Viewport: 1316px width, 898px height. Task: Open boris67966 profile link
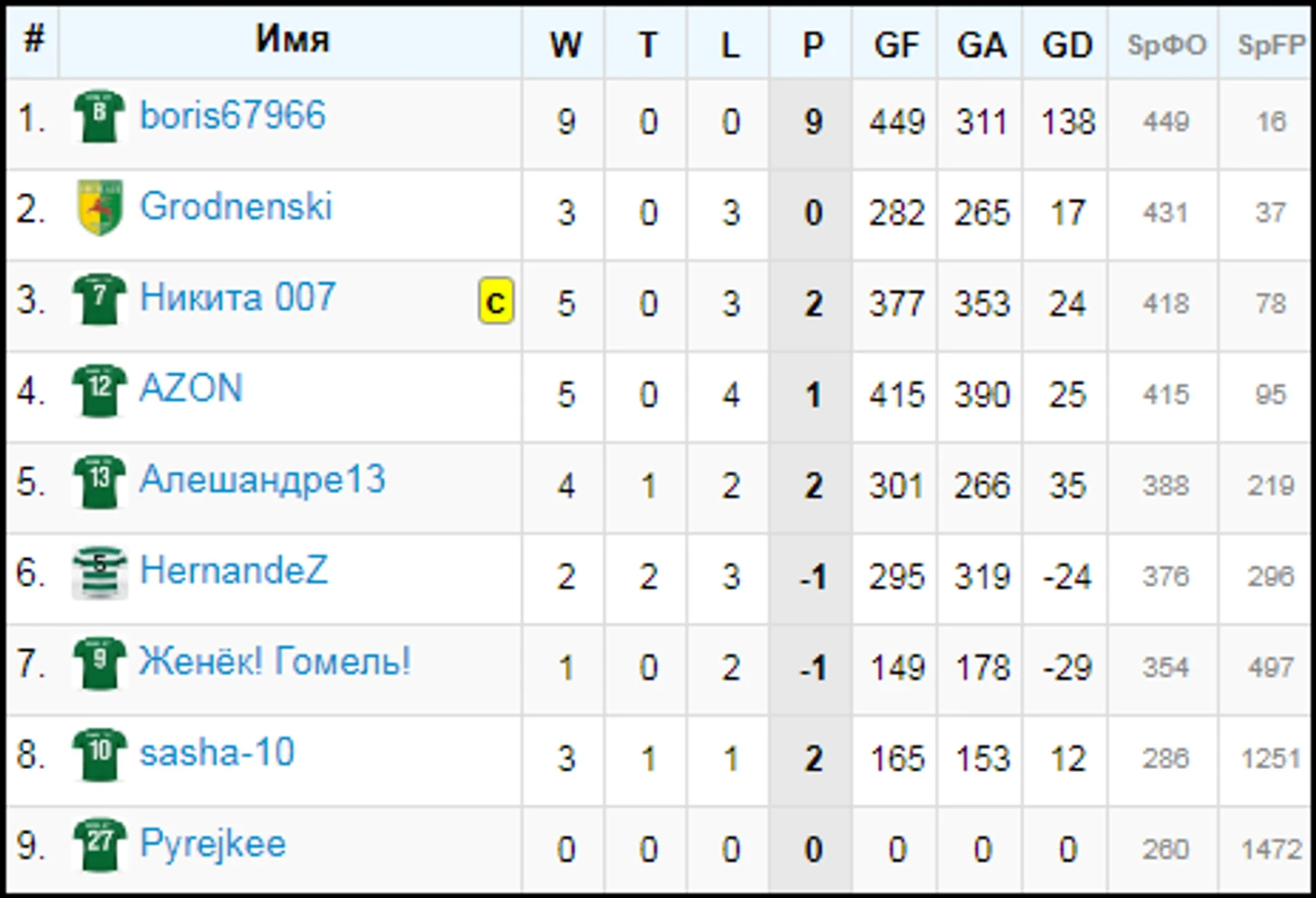pos(233,115)
